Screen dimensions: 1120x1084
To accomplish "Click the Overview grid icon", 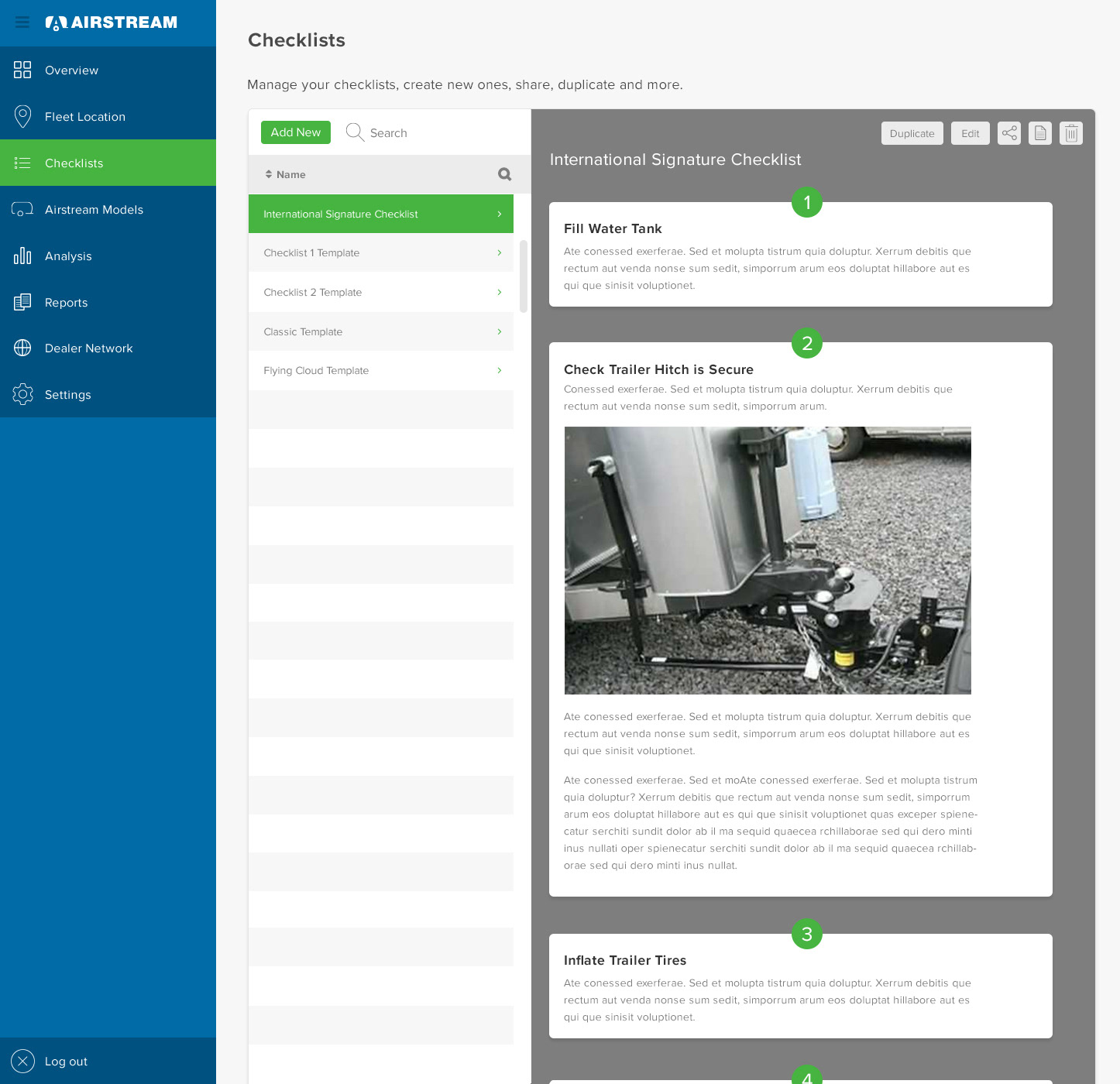I will coord(22,70).
